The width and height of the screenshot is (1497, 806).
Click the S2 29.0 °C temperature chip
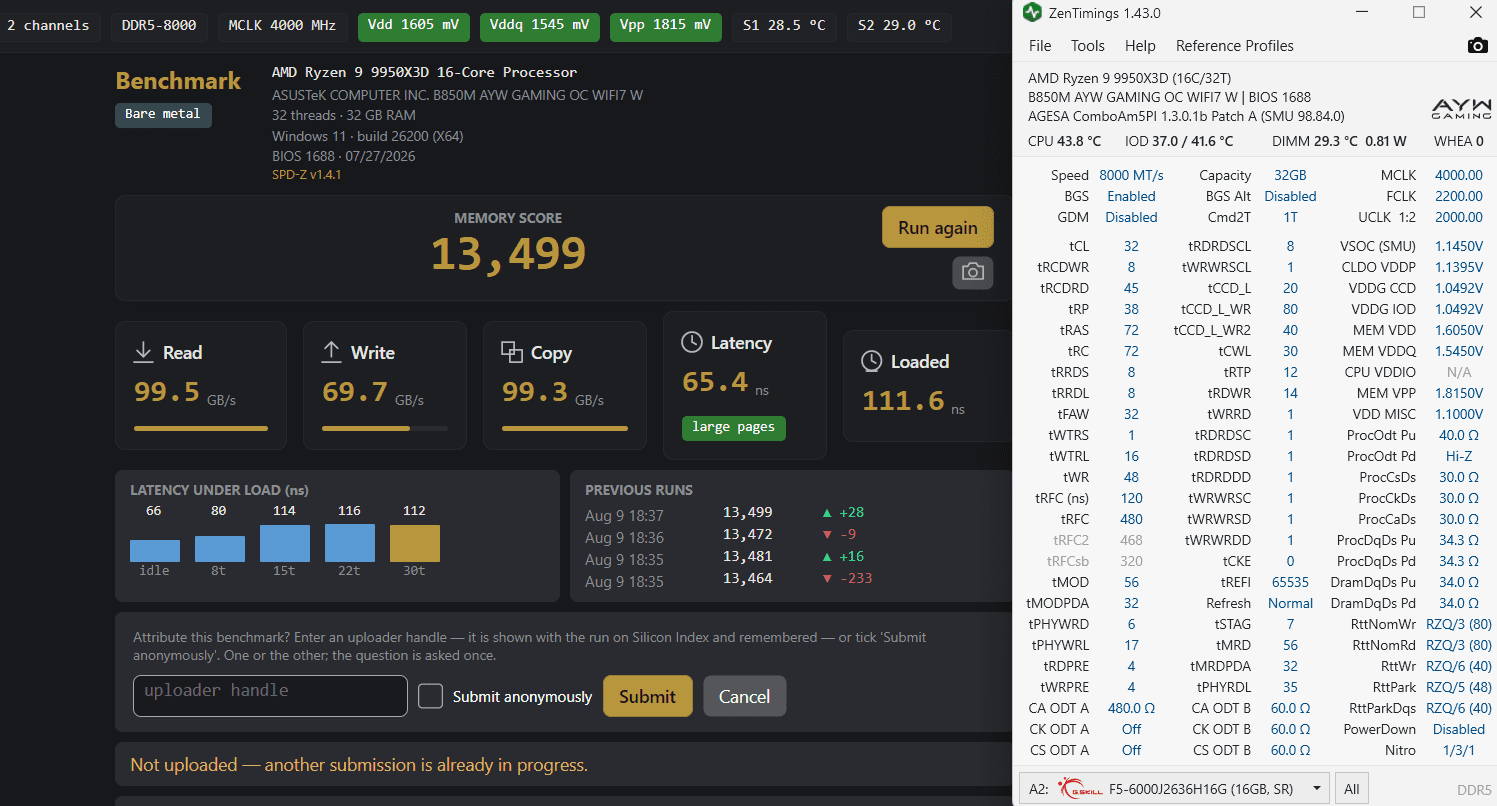(x=899, y=26)
